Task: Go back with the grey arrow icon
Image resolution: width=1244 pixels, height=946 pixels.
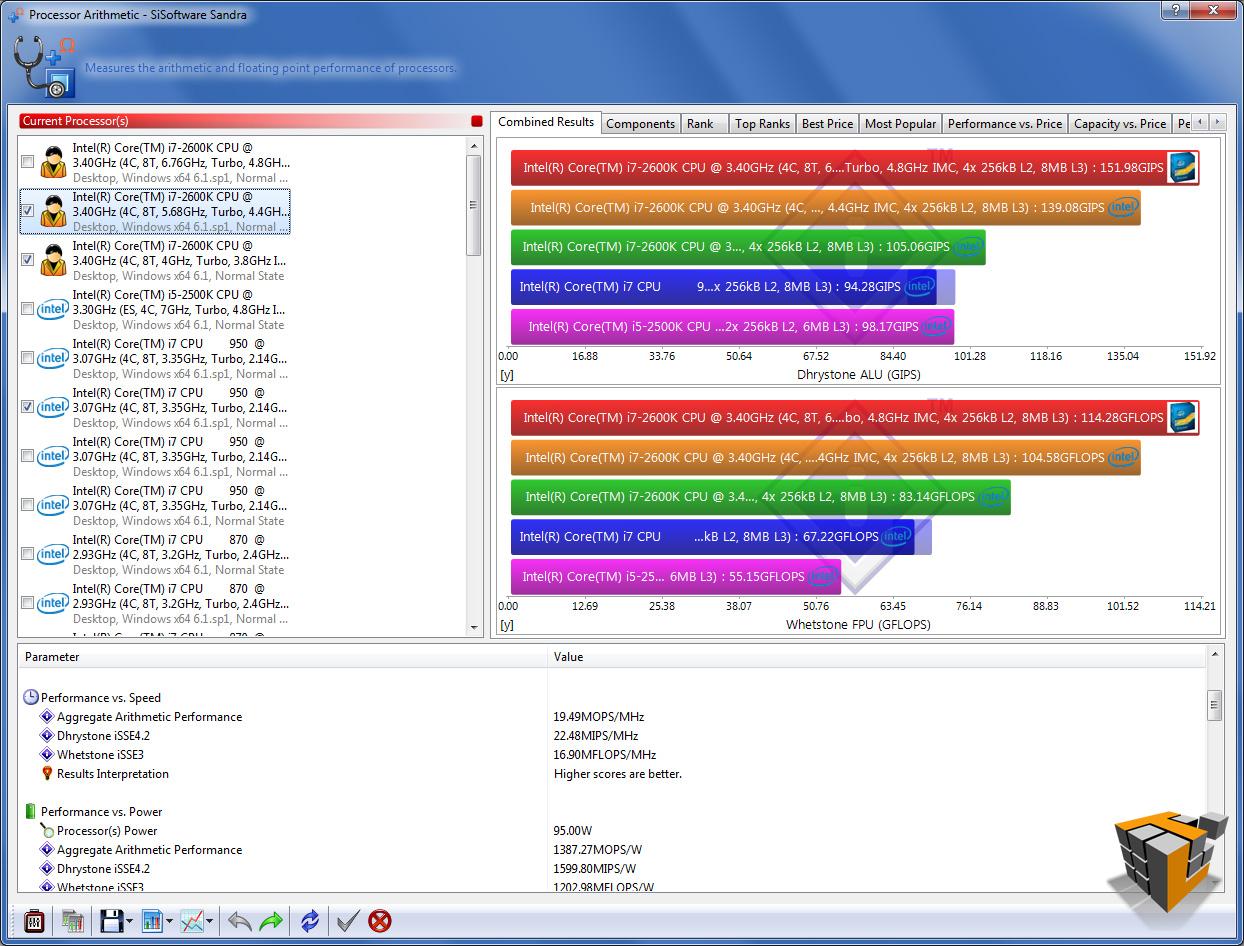Action: (239, 921)
